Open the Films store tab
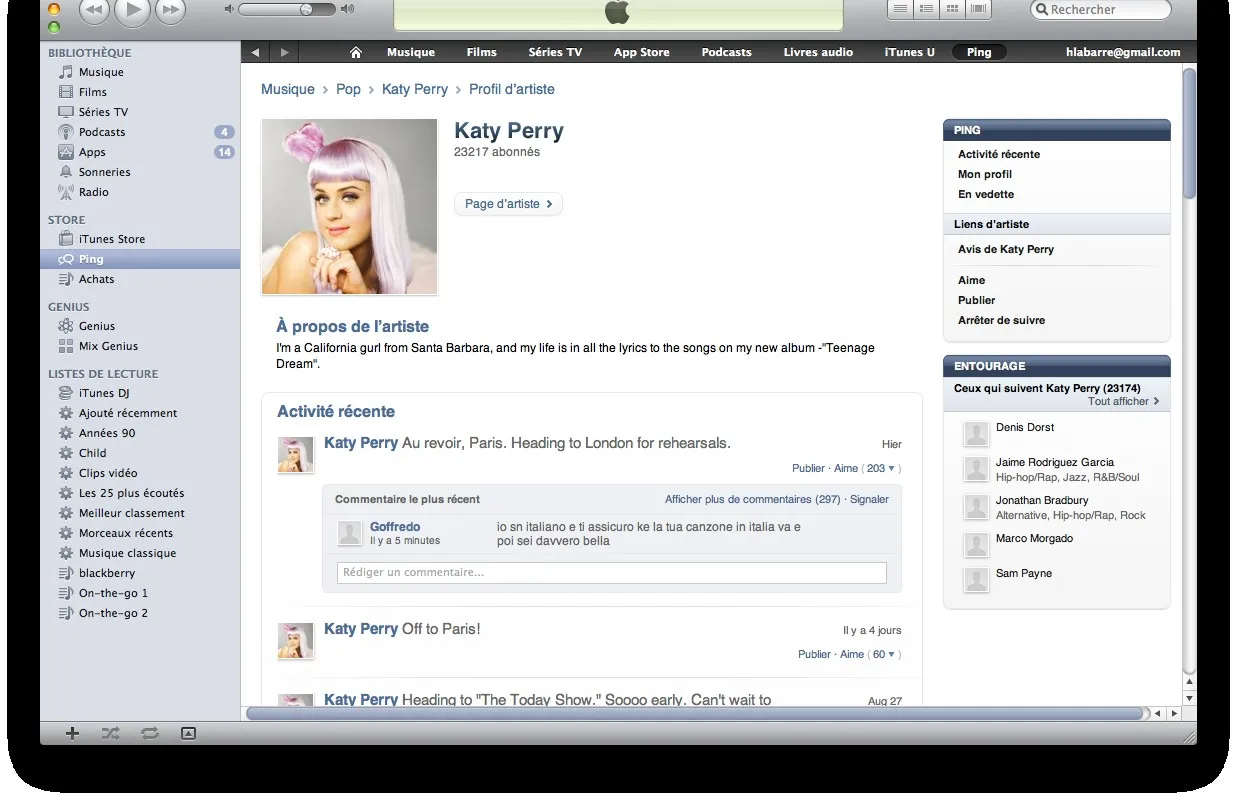 [x=481, y=52]
